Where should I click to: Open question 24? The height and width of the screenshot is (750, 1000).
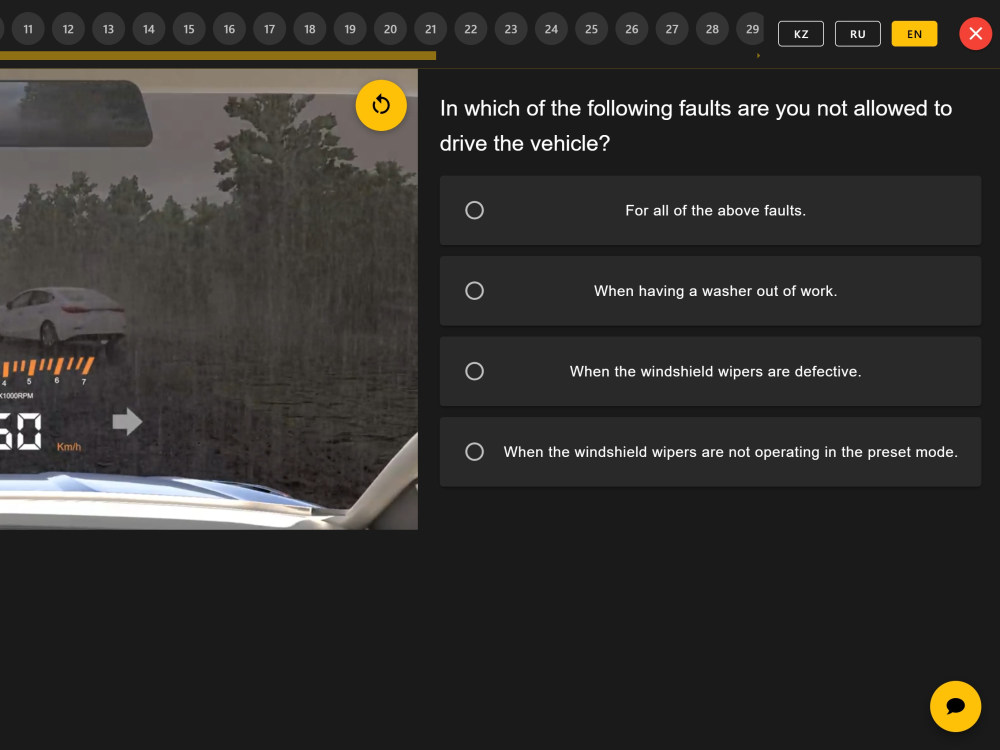[x=551, y=29]
